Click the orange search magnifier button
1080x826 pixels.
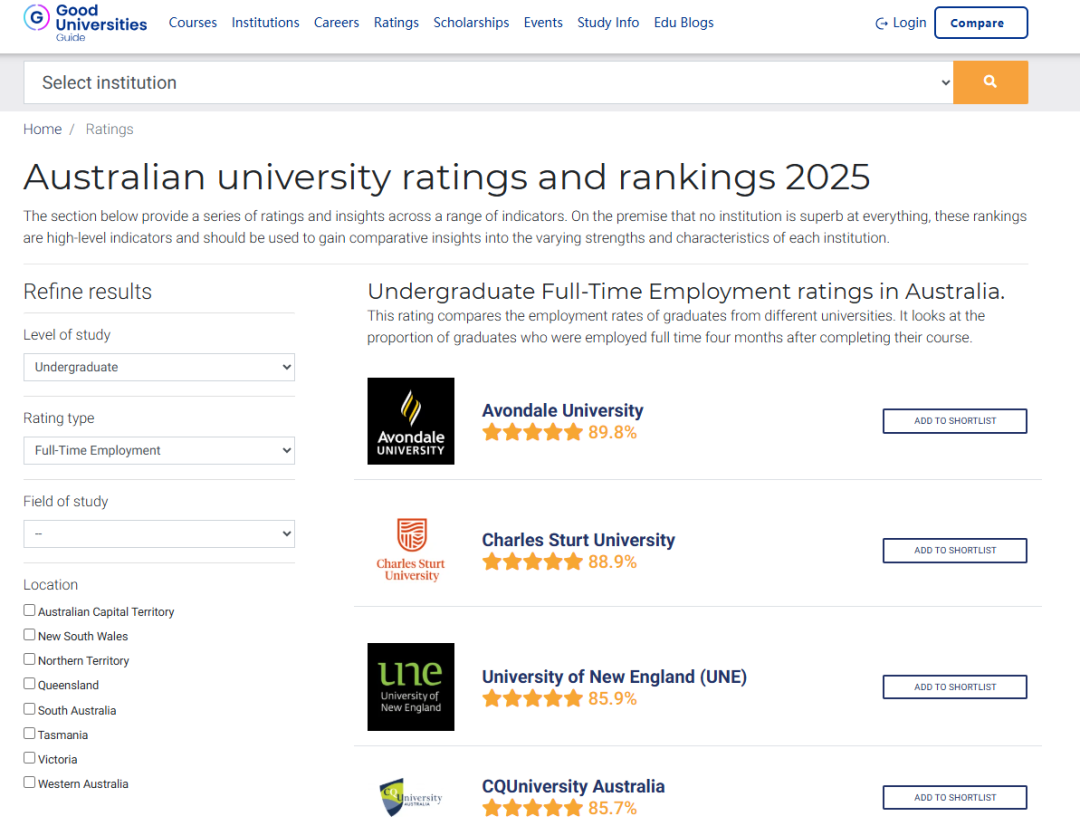click(x=990, y=82)
